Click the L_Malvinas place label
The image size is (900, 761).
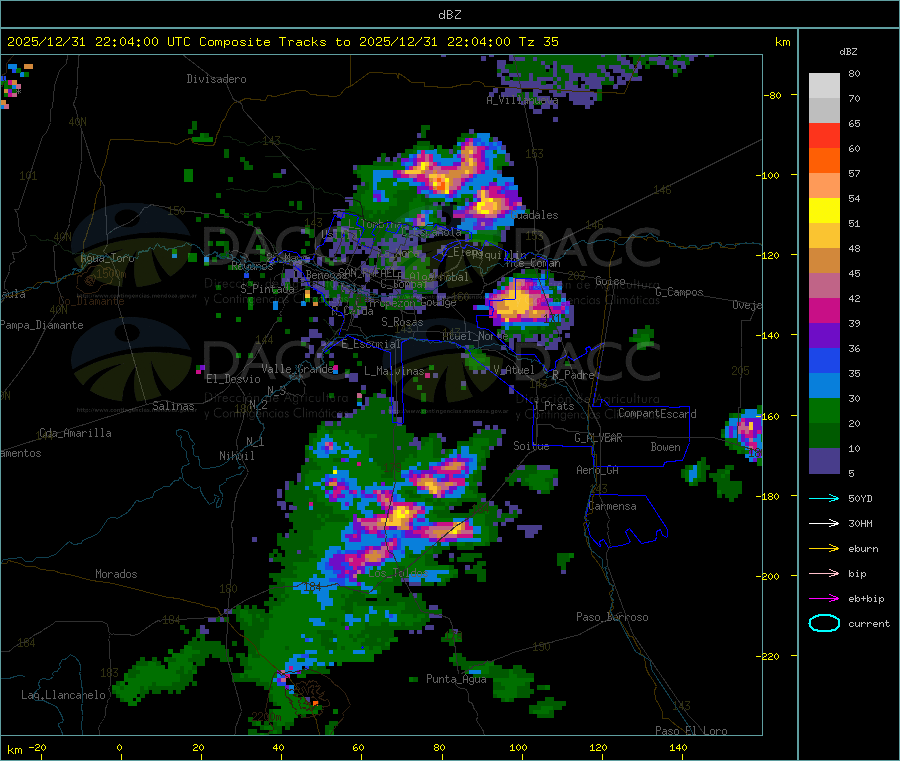point(394,371)
